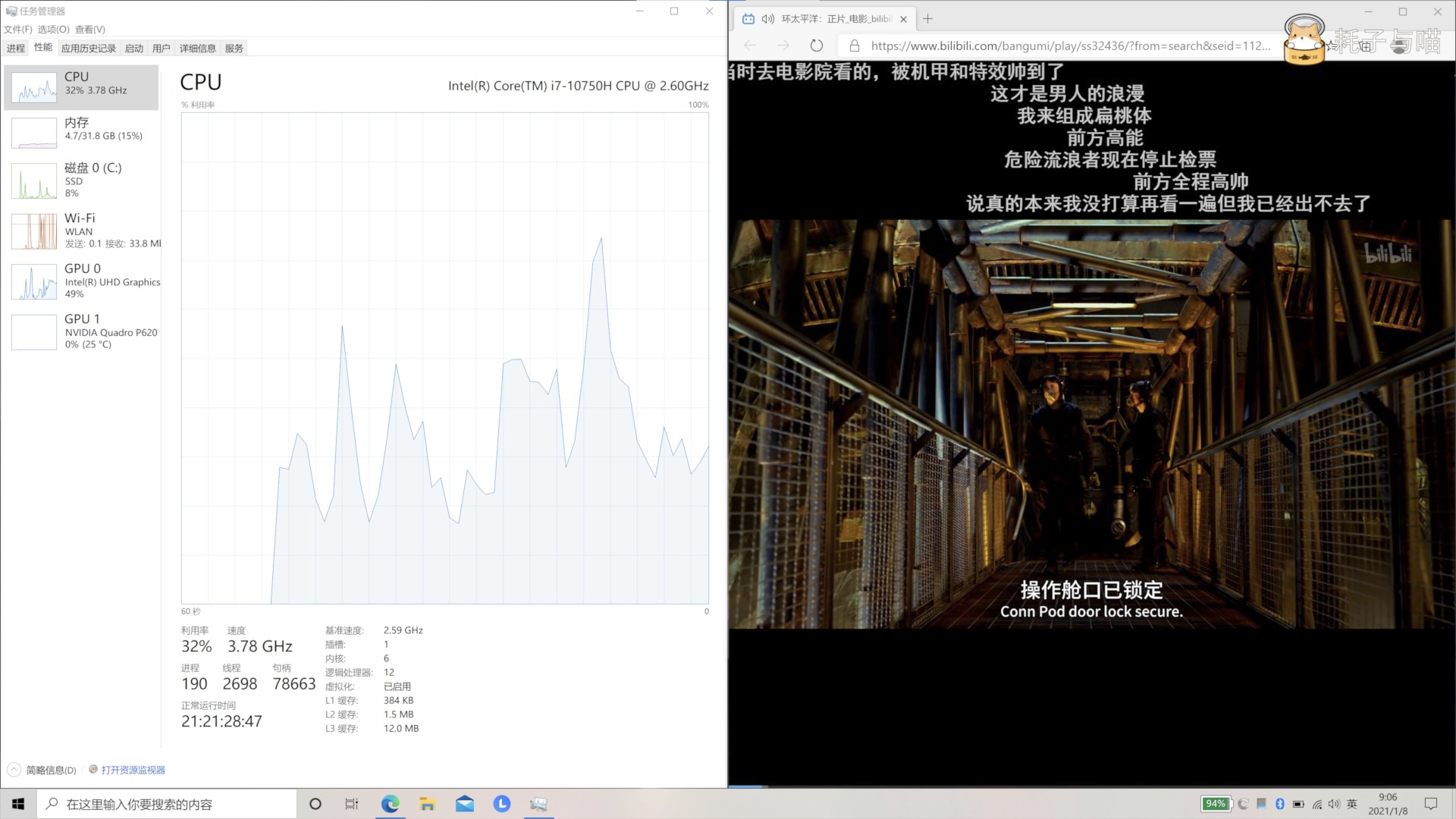The height and width of the screenshot is (819, 1456).
Task: Click the 2698 threads value
Action: [x=240, y=684]
